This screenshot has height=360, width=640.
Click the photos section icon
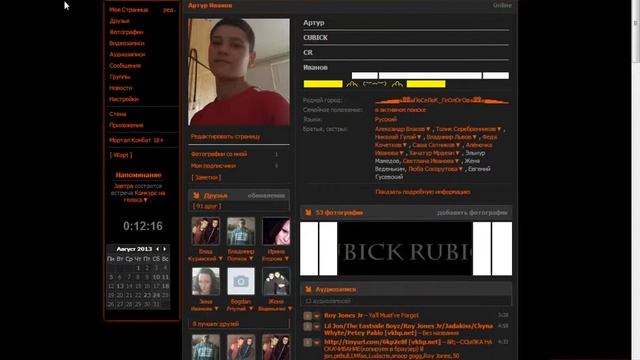point(308,213)
